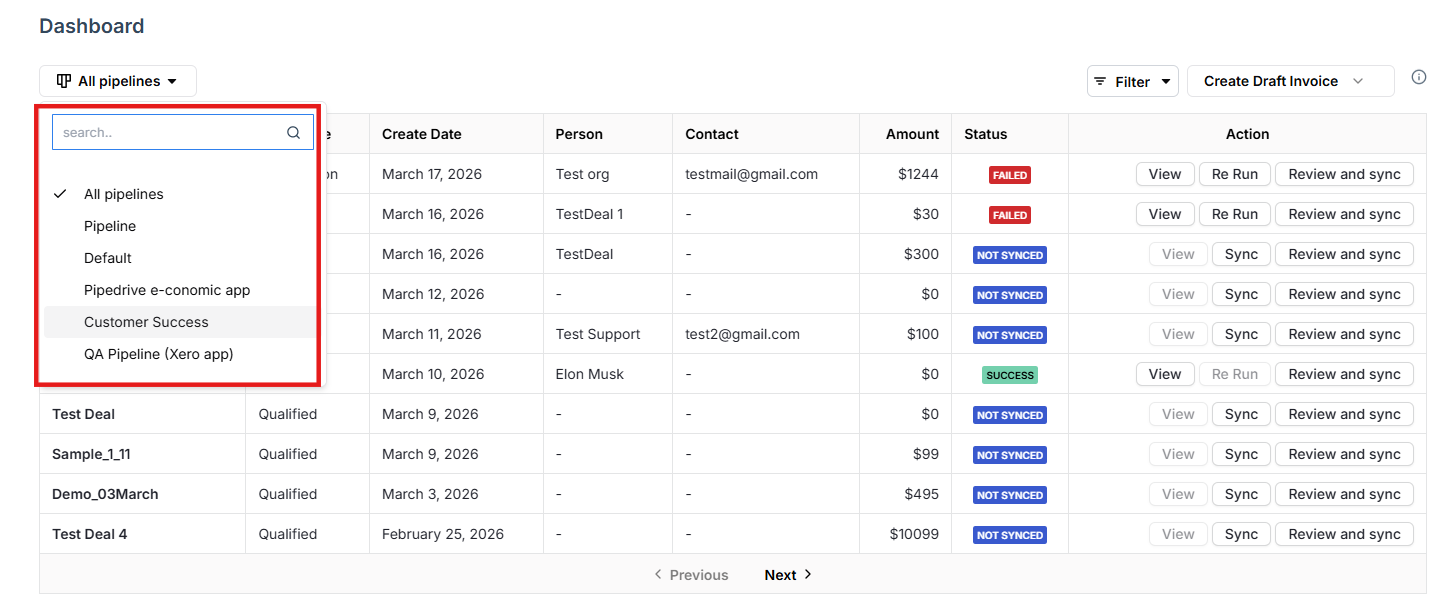Click the info icon beside Create Draft Invoice
The width and height of the screenshot is (1453, 595).
pyautogui.click(x=1419, y=76)
